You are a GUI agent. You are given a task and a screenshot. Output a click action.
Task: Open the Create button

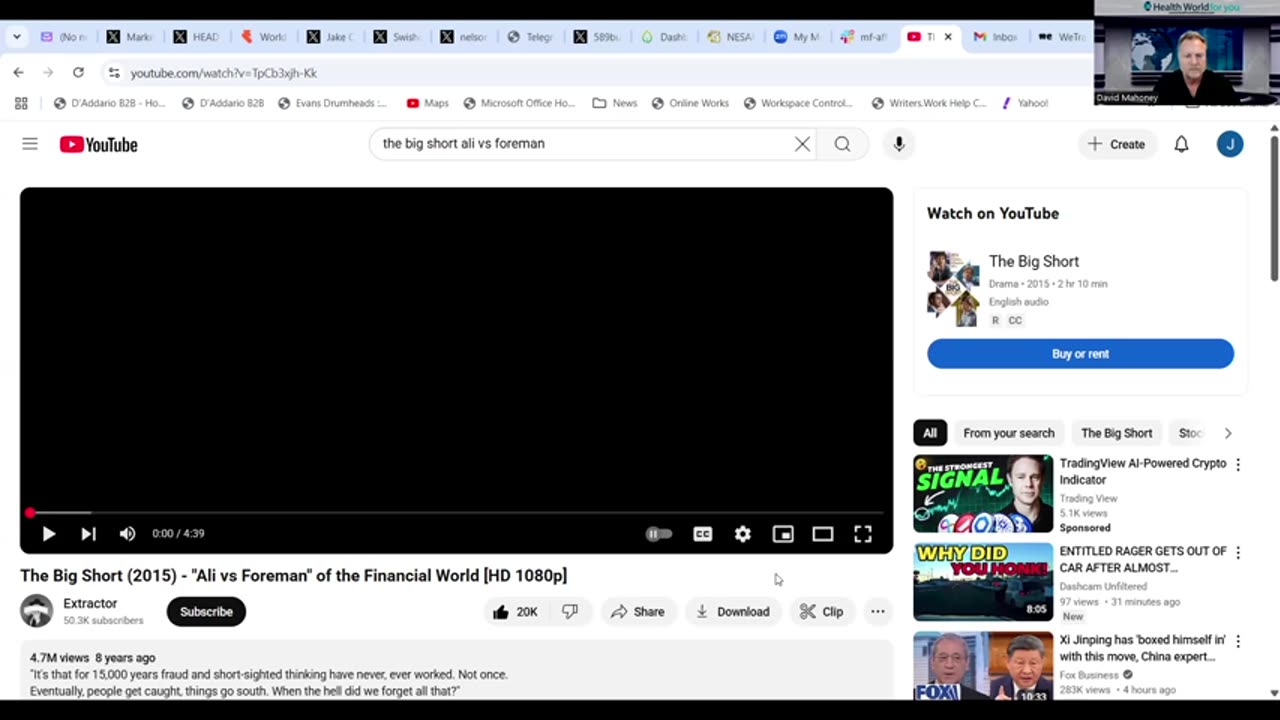[1116, 144]
